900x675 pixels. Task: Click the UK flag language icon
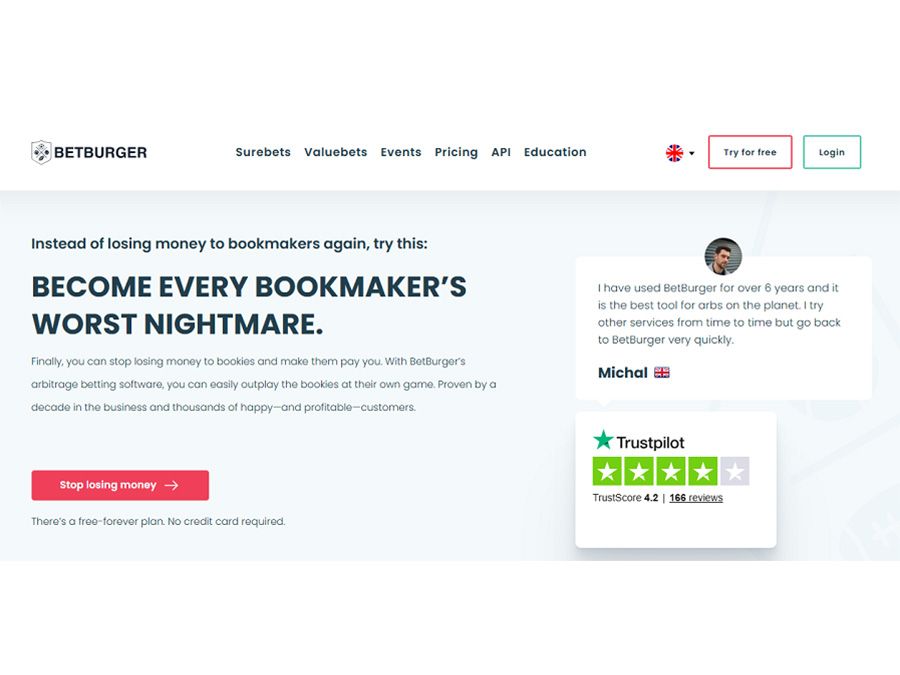(x=674, y=153)
